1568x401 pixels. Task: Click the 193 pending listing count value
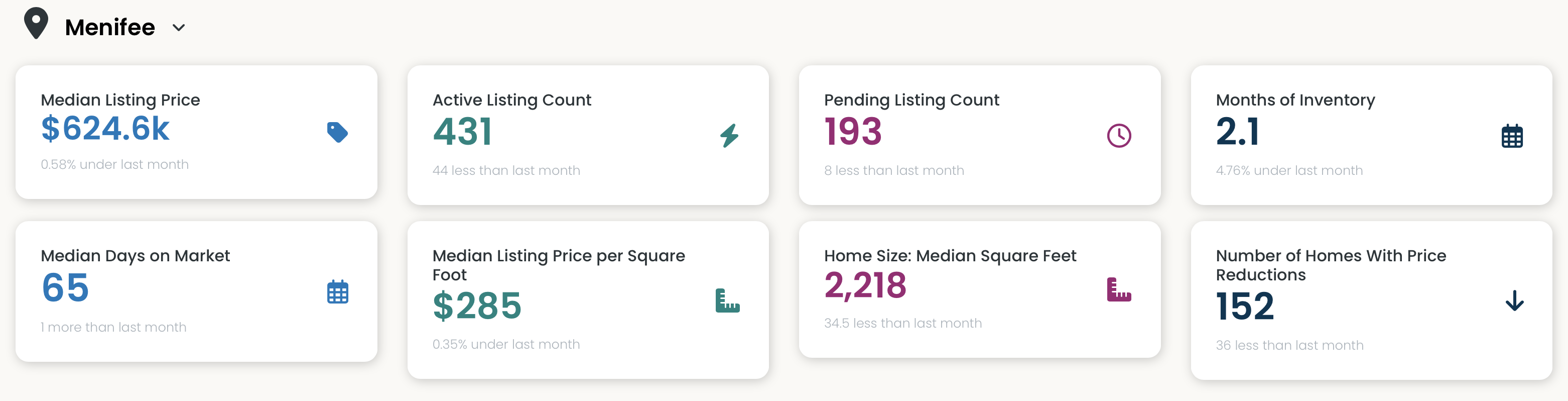[853, 132]
